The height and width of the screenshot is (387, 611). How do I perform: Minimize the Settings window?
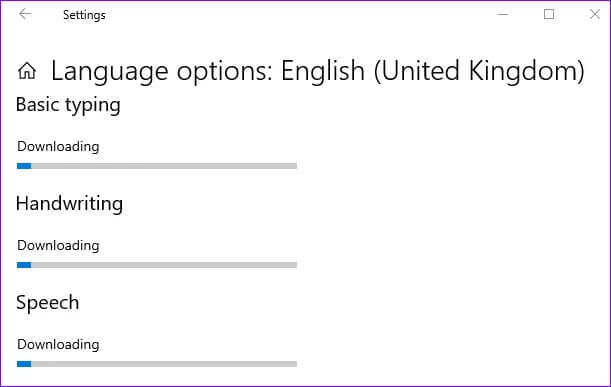(503, 14)
